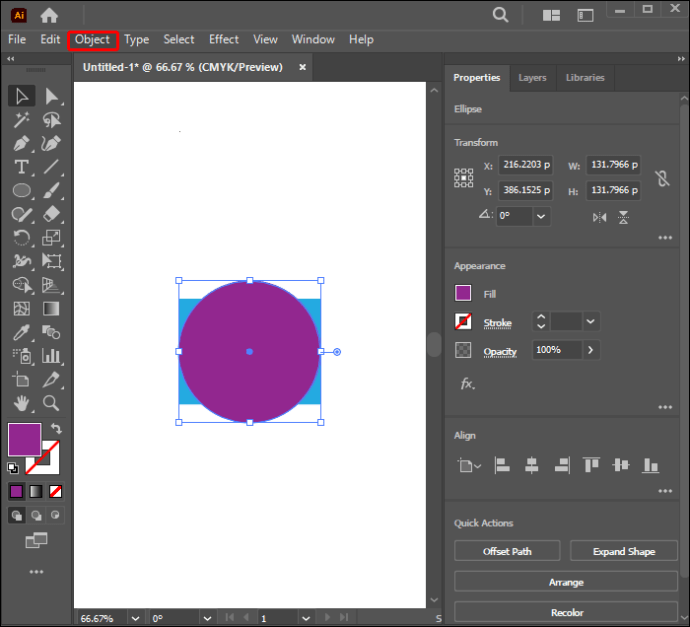Set paint type to Color
This screenshot has height=627, width=690.
coord(16,491)
